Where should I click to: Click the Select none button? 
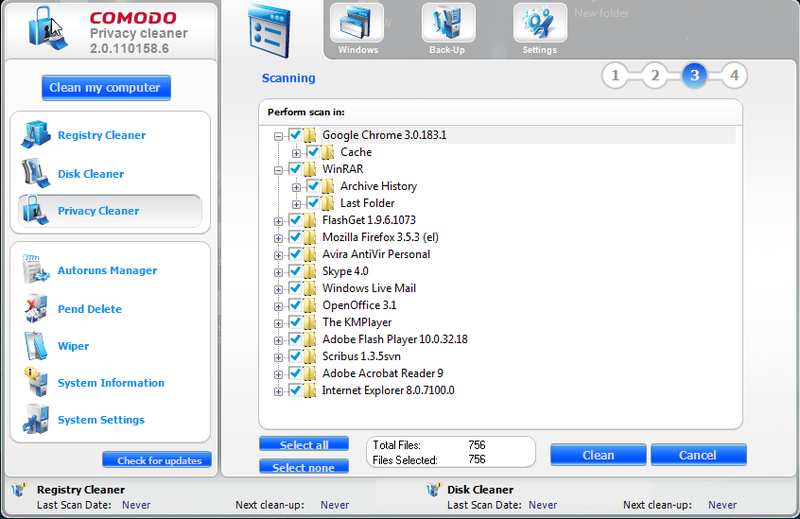[304, 466]
